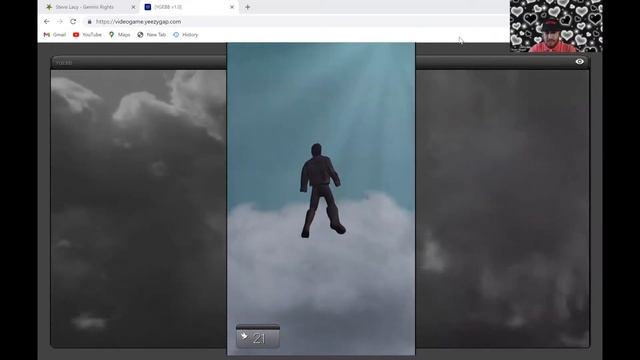
Task: Click the flying character in the sky
Action: click(322, 190)
